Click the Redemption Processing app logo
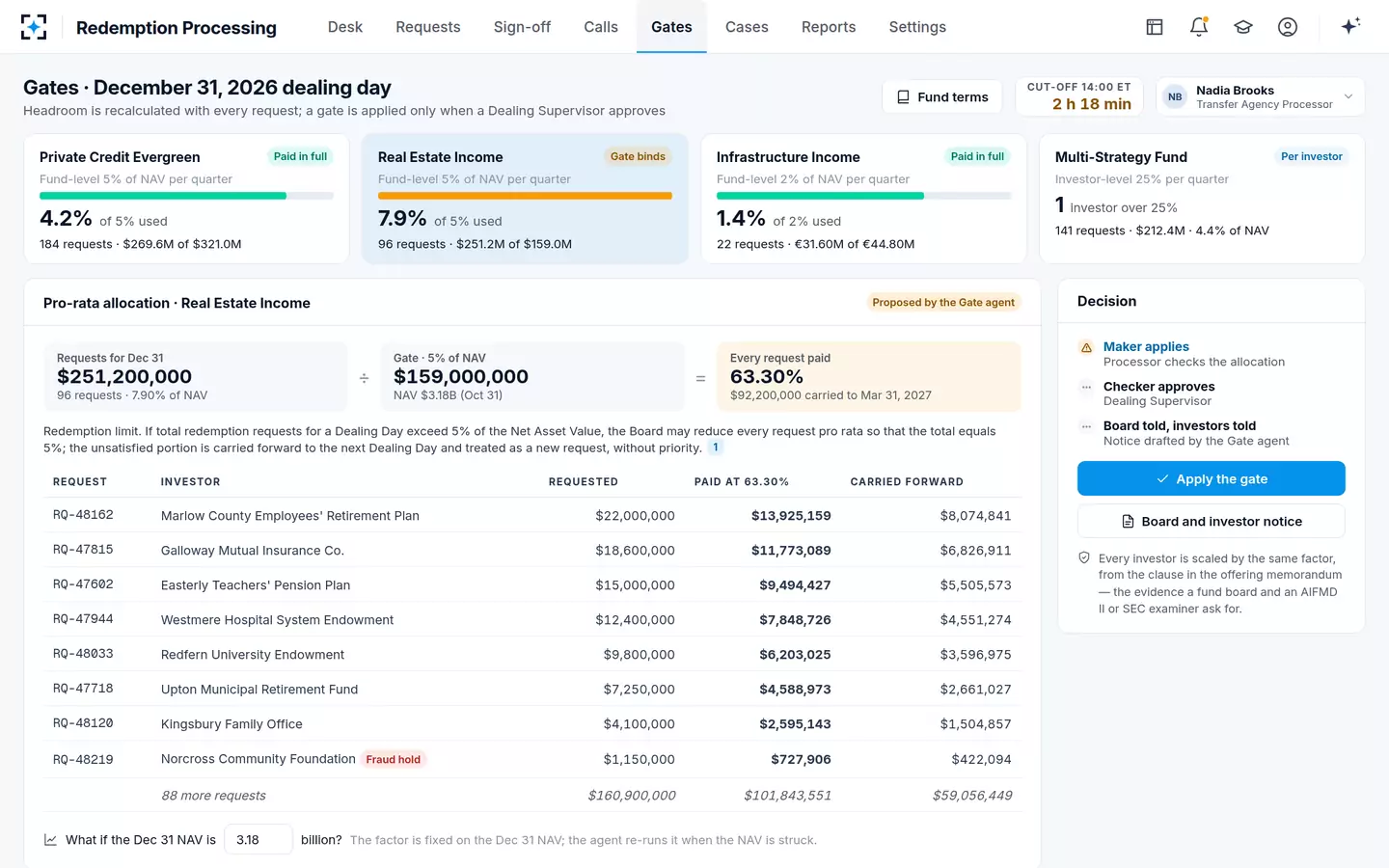Viewport: 1389px width, 868px height. 34,27
